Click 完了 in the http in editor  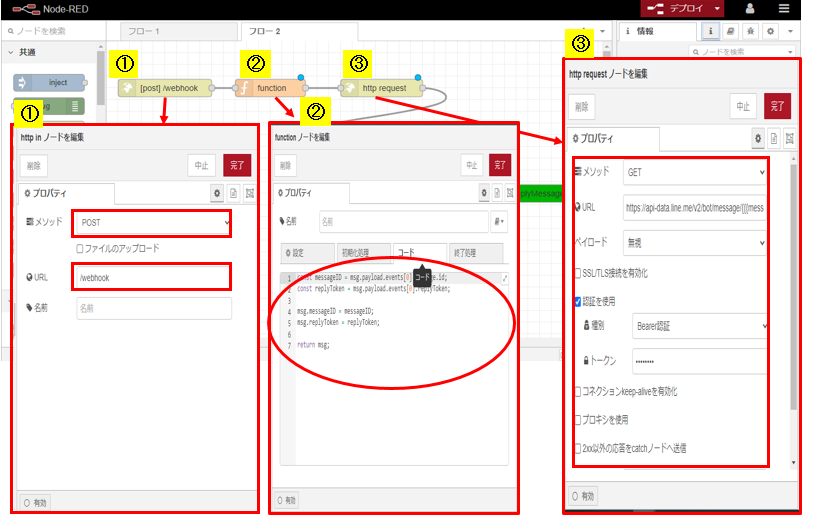pos(237,165)
